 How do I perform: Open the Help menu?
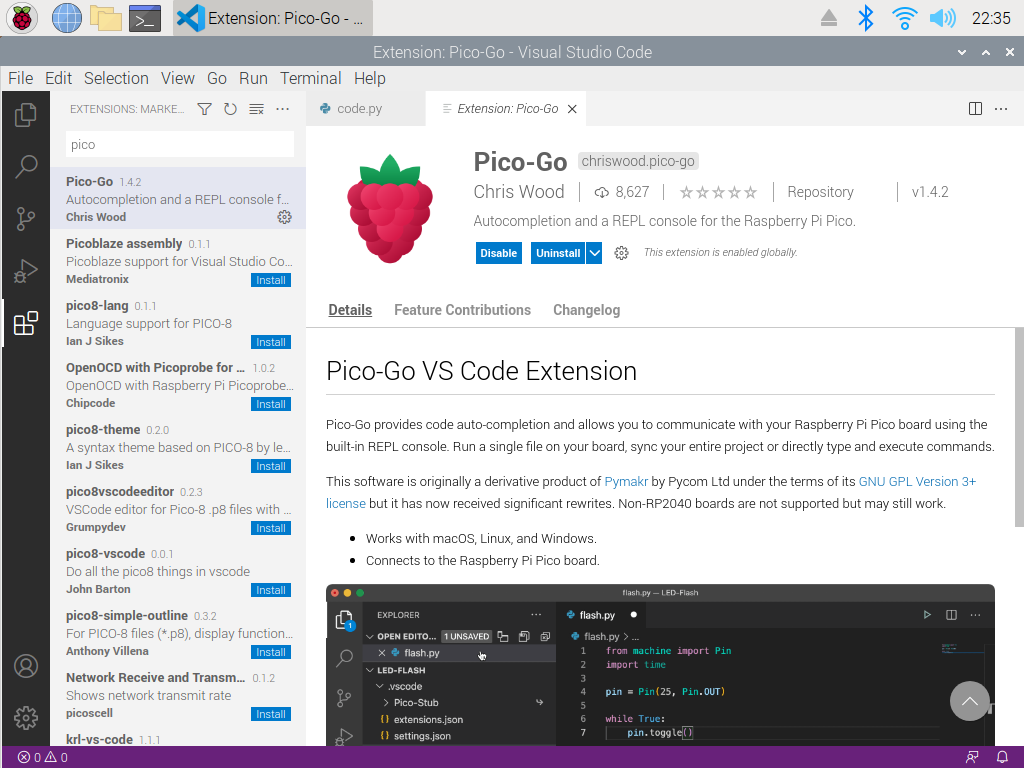370,78
